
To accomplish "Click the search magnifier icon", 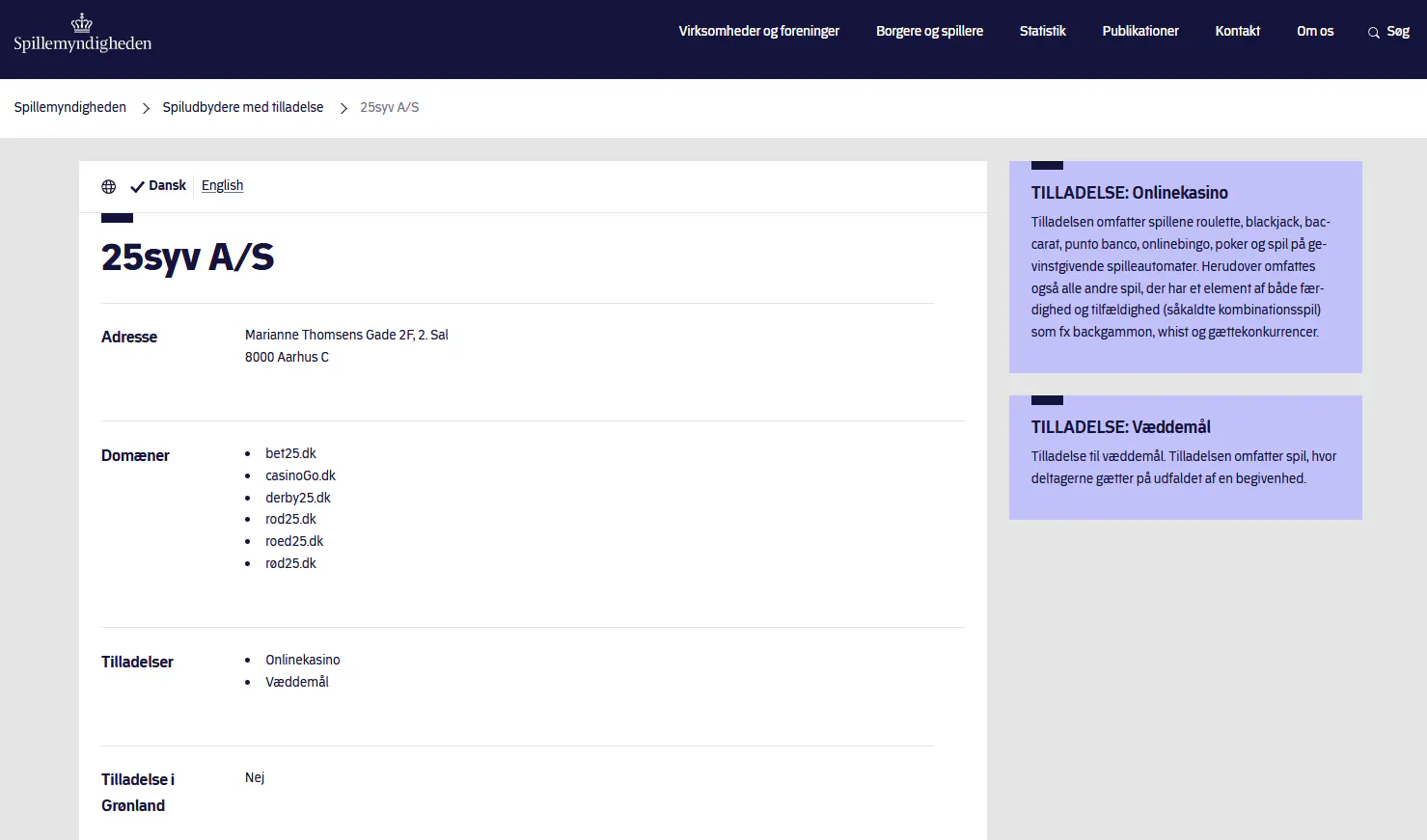I will coord(1374,33).
